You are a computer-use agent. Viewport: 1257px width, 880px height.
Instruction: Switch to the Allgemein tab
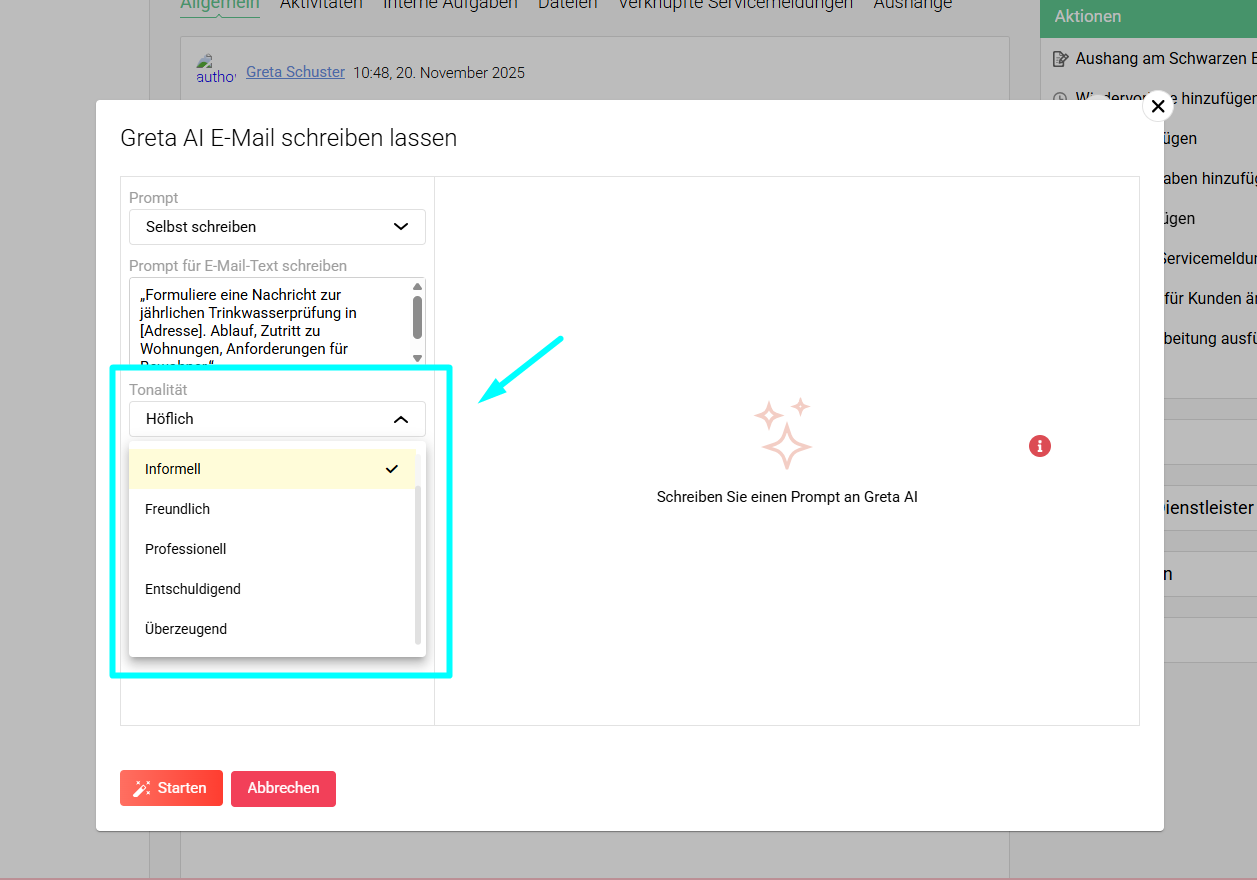[x=219, y=5]
